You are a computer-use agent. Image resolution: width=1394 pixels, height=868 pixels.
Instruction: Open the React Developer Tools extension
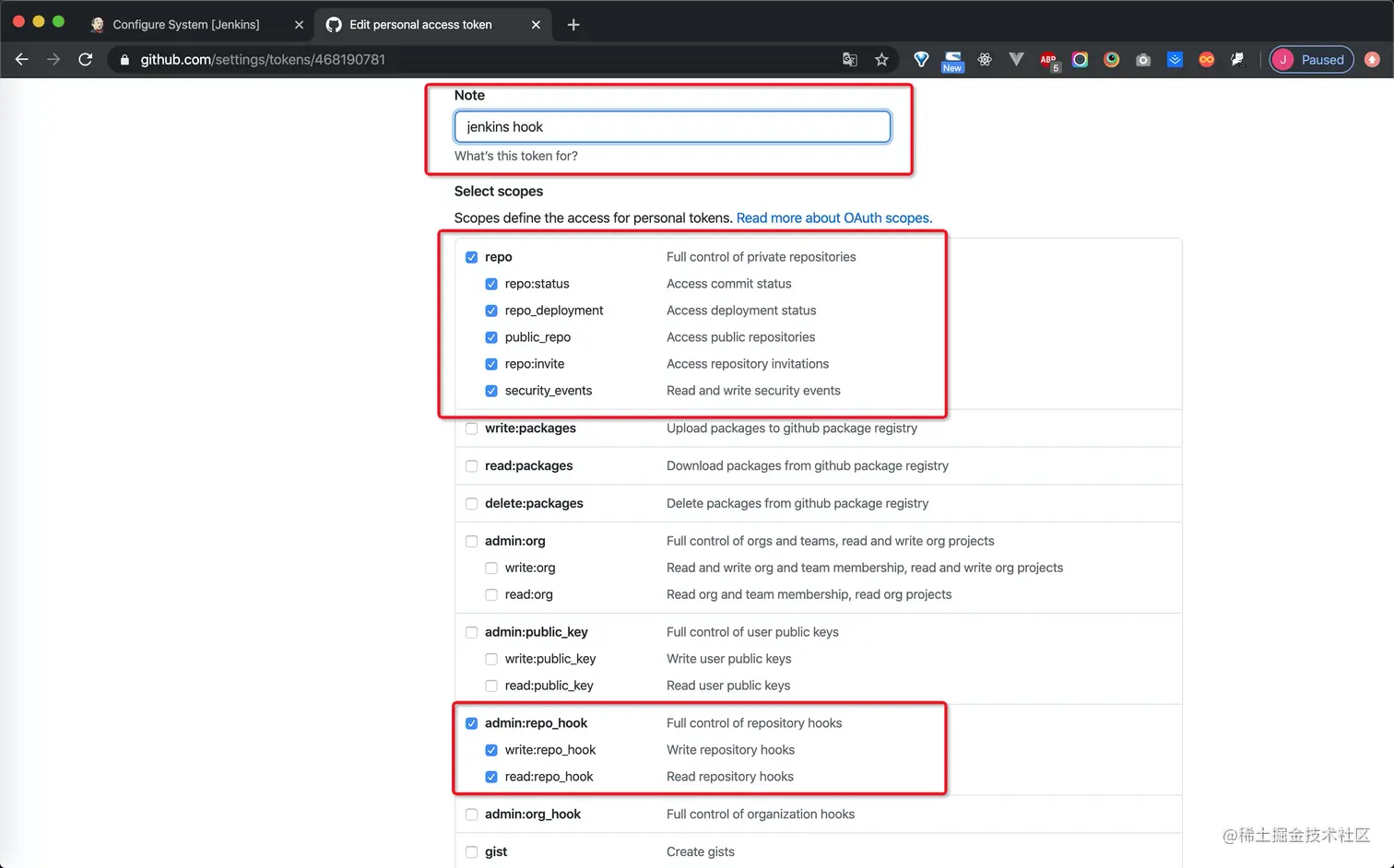[x=985, y=59]
